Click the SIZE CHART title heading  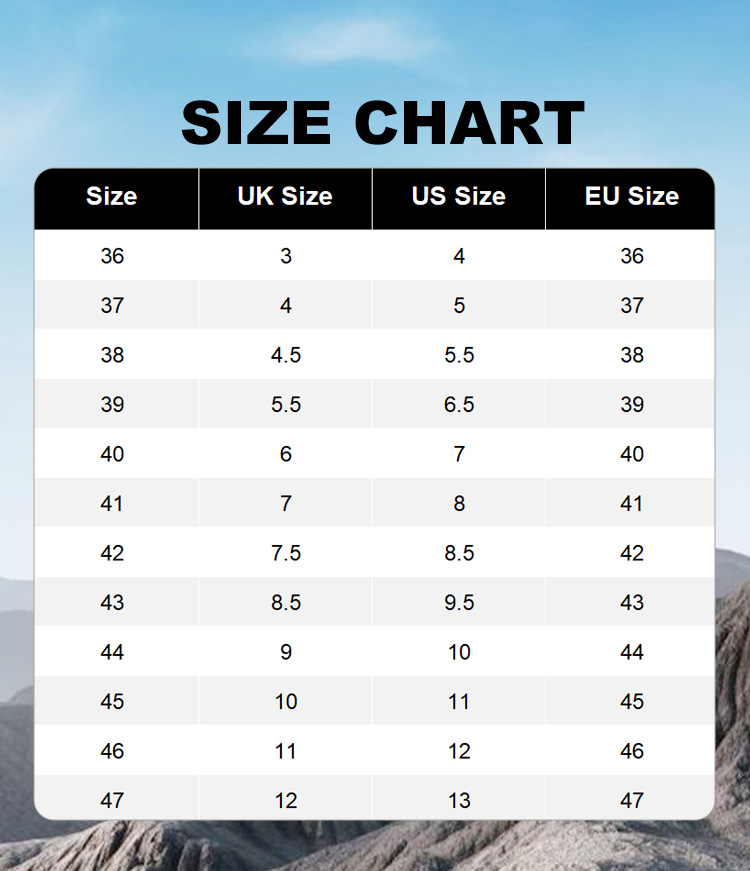pos(382,124)
